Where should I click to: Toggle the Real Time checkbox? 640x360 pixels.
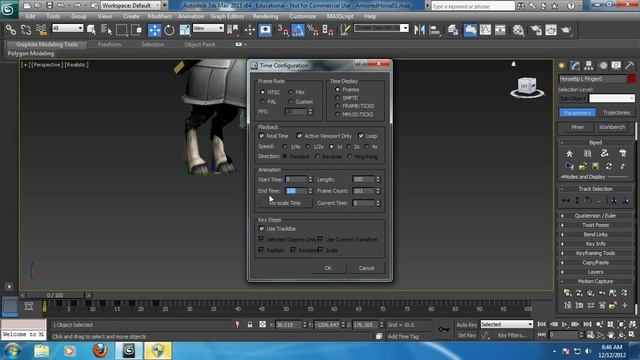(262, 136)
